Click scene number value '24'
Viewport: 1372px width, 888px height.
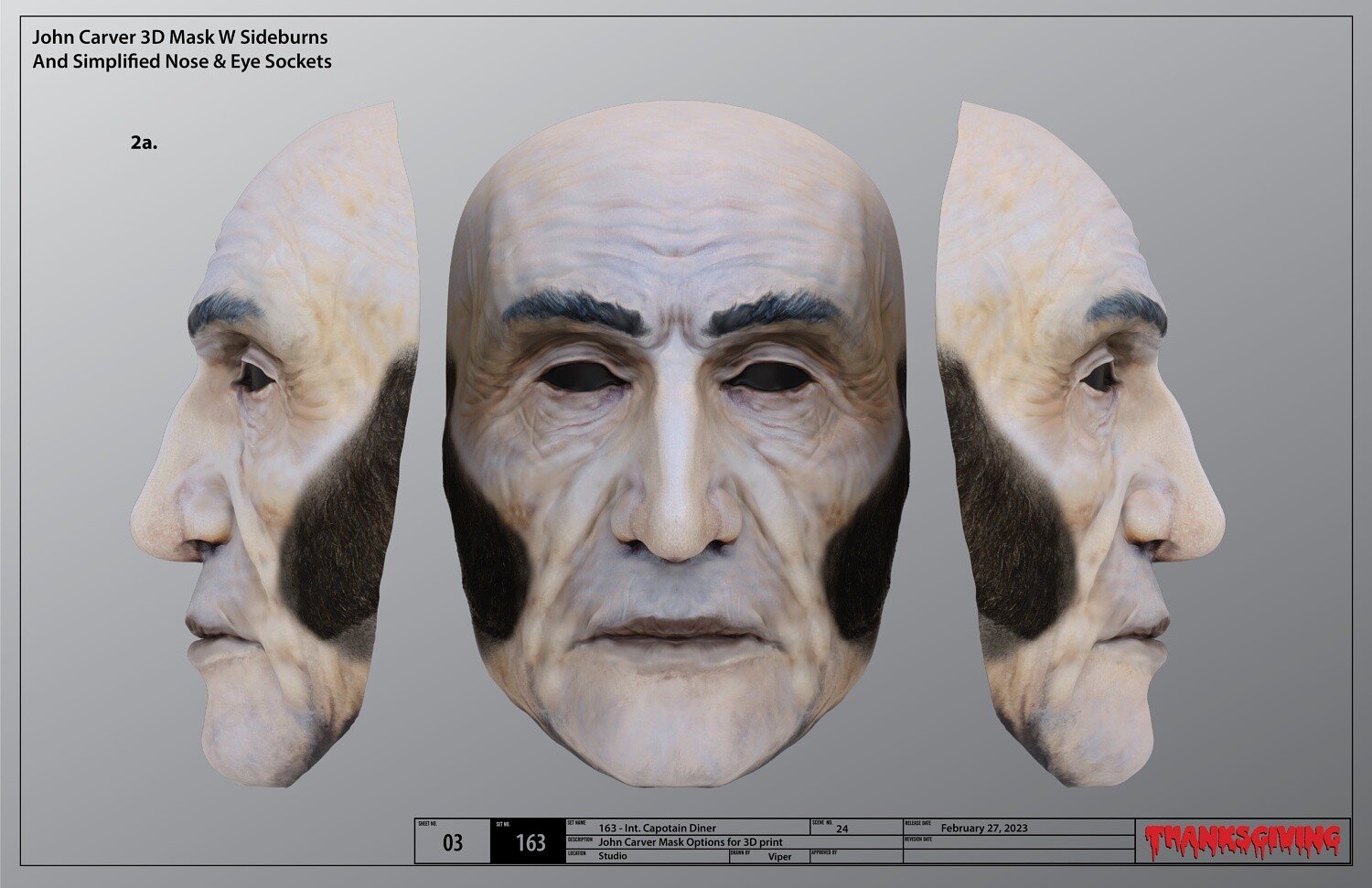point(842,829)
